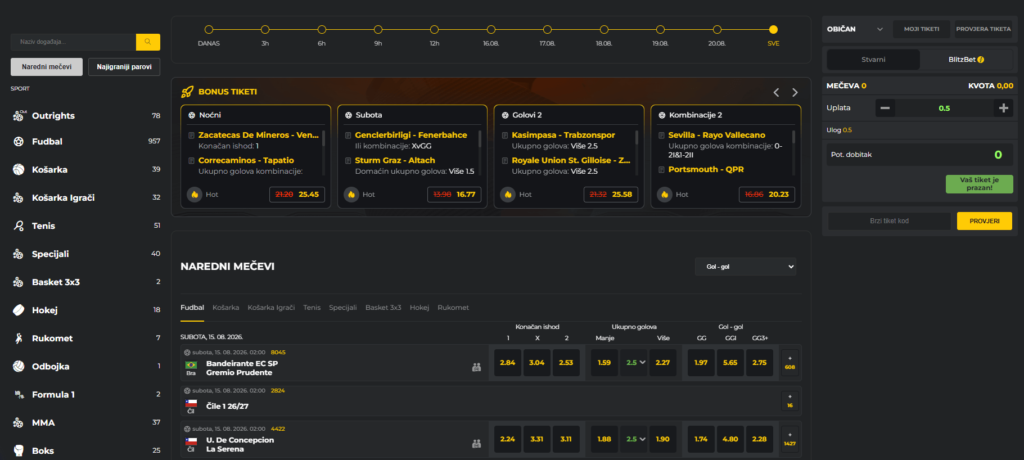
Task: Open stats icon for U. De Concepcion match
Action: point(477,444)
